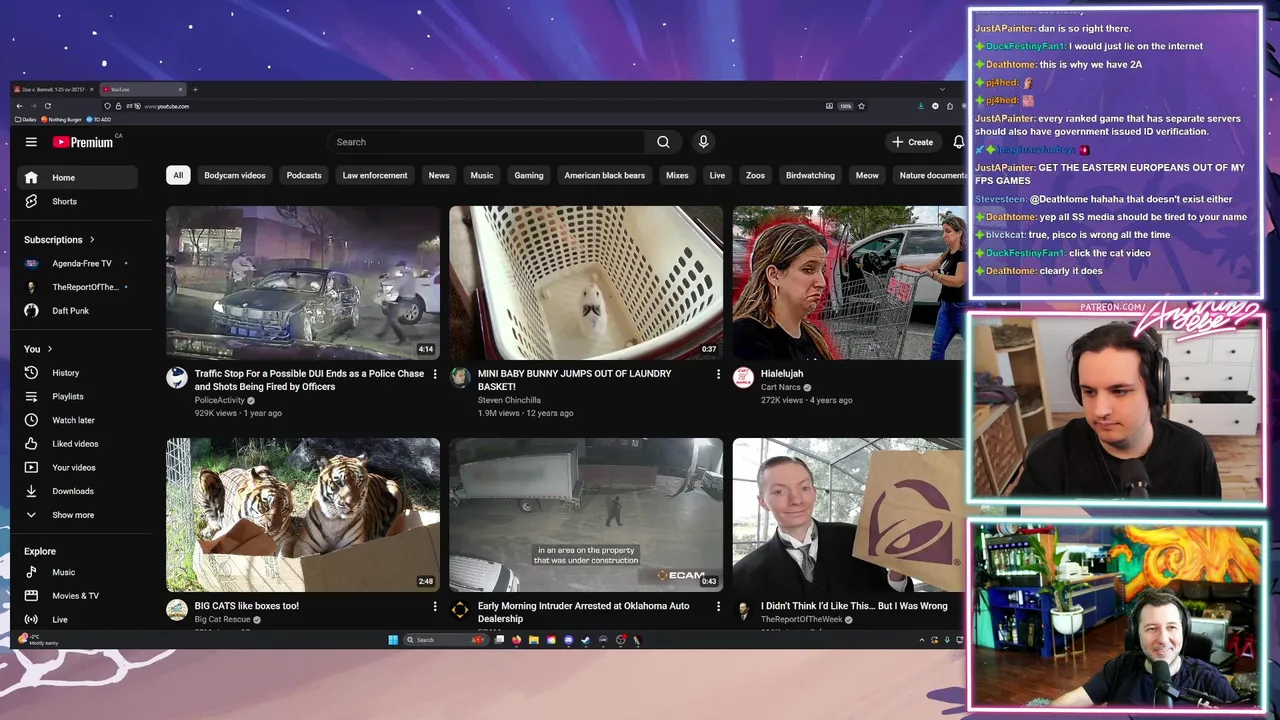This screenshot has height=720, width=1280.
Task: Open Playlists in sidebar
Action: 77,396
